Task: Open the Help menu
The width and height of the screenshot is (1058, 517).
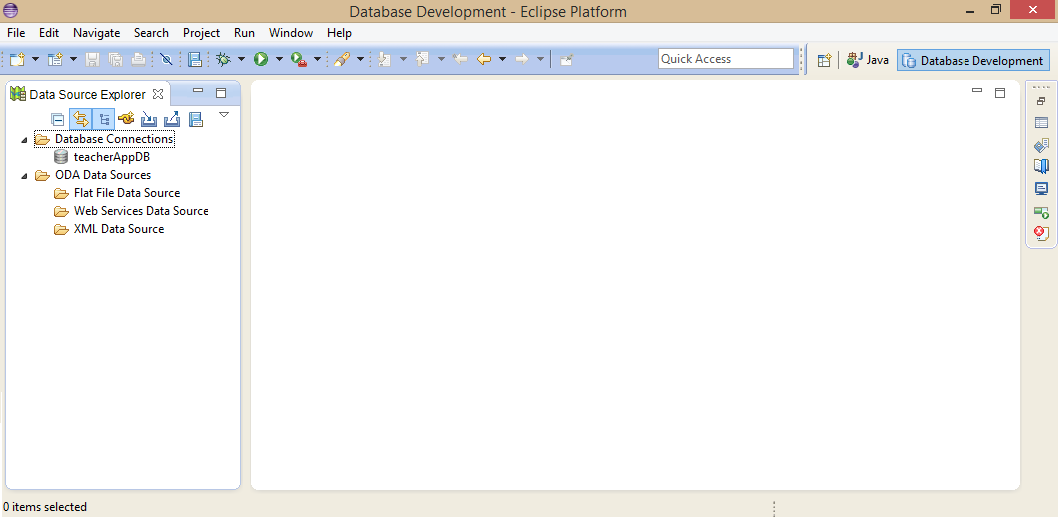Action: point(339,32)
